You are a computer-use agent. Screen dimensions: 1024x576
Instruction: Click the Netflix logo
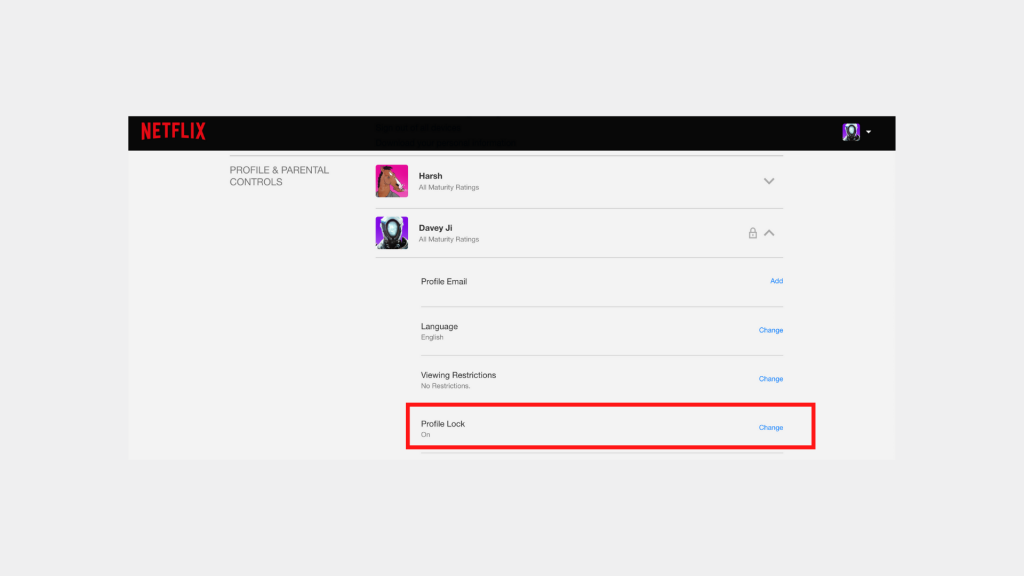[173, 131]
